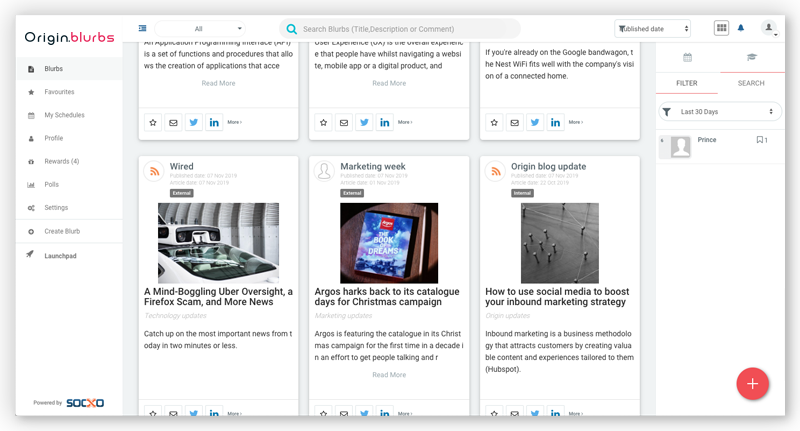Share Nest WiFi blurb on LinkedIn

(556, 122)
